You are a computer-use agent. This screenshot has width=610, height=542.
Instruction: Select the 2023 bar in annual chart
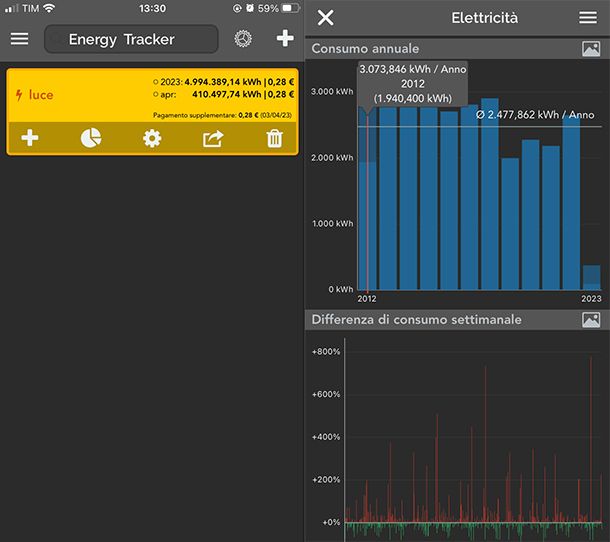591,277
